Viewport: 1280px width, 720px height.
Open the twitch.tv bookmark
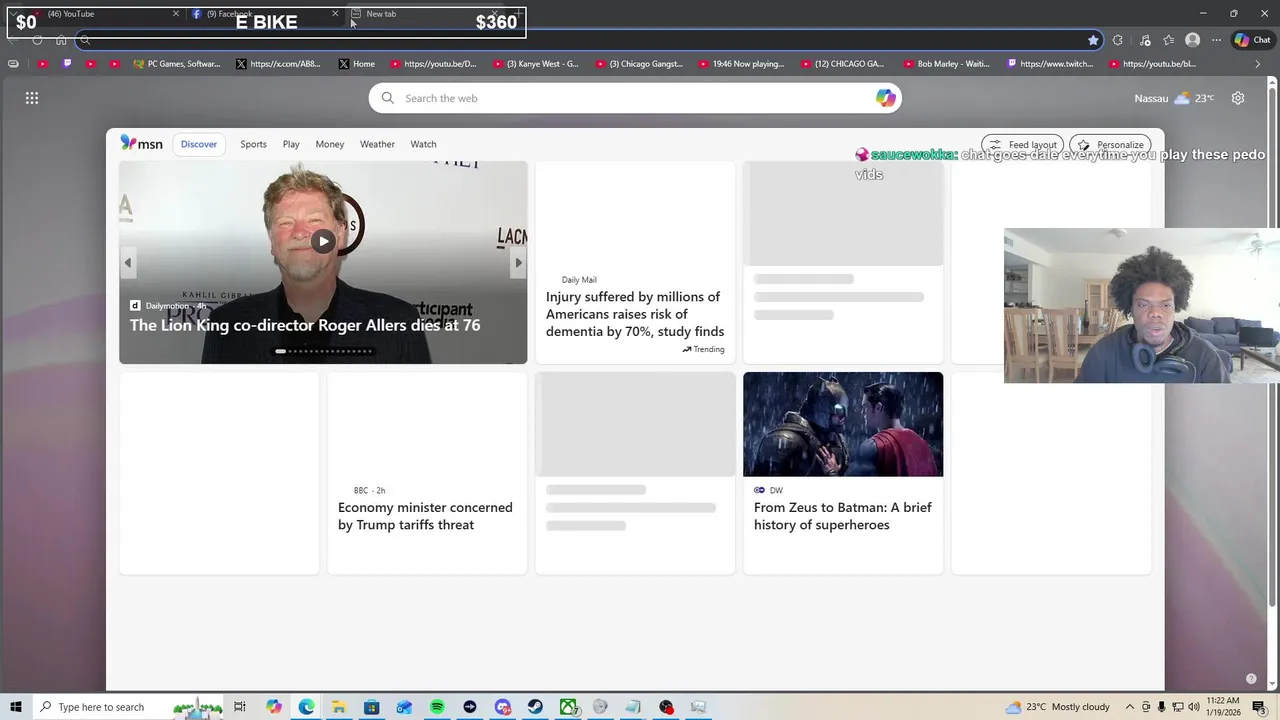coord(1050,64)
